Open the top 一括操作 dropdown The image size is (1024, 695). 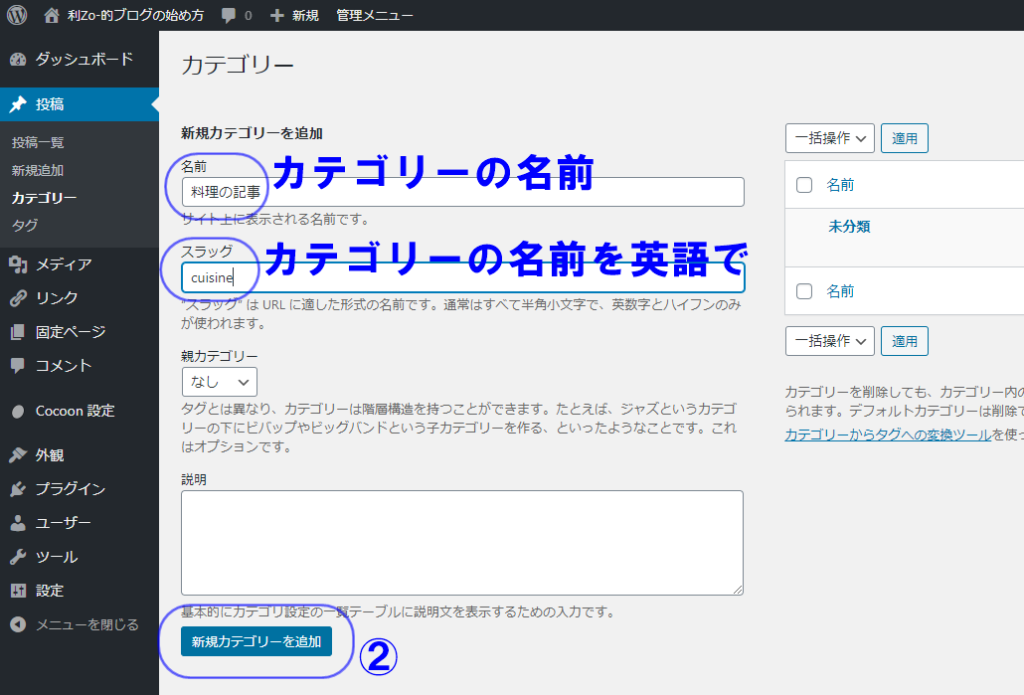pos(830,139)
